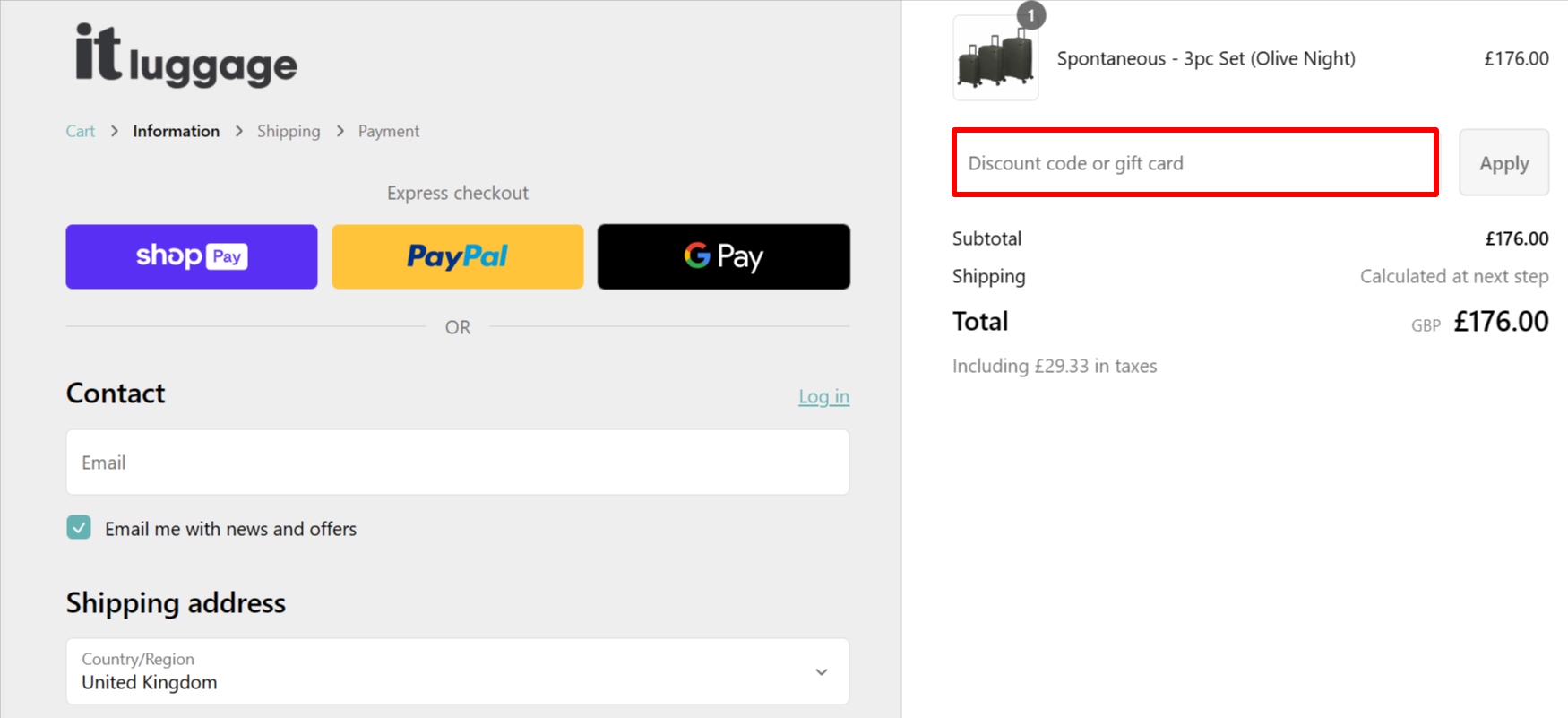The image size is (1568, 718).
Task: Return to the Cart step
Action: 80,131
